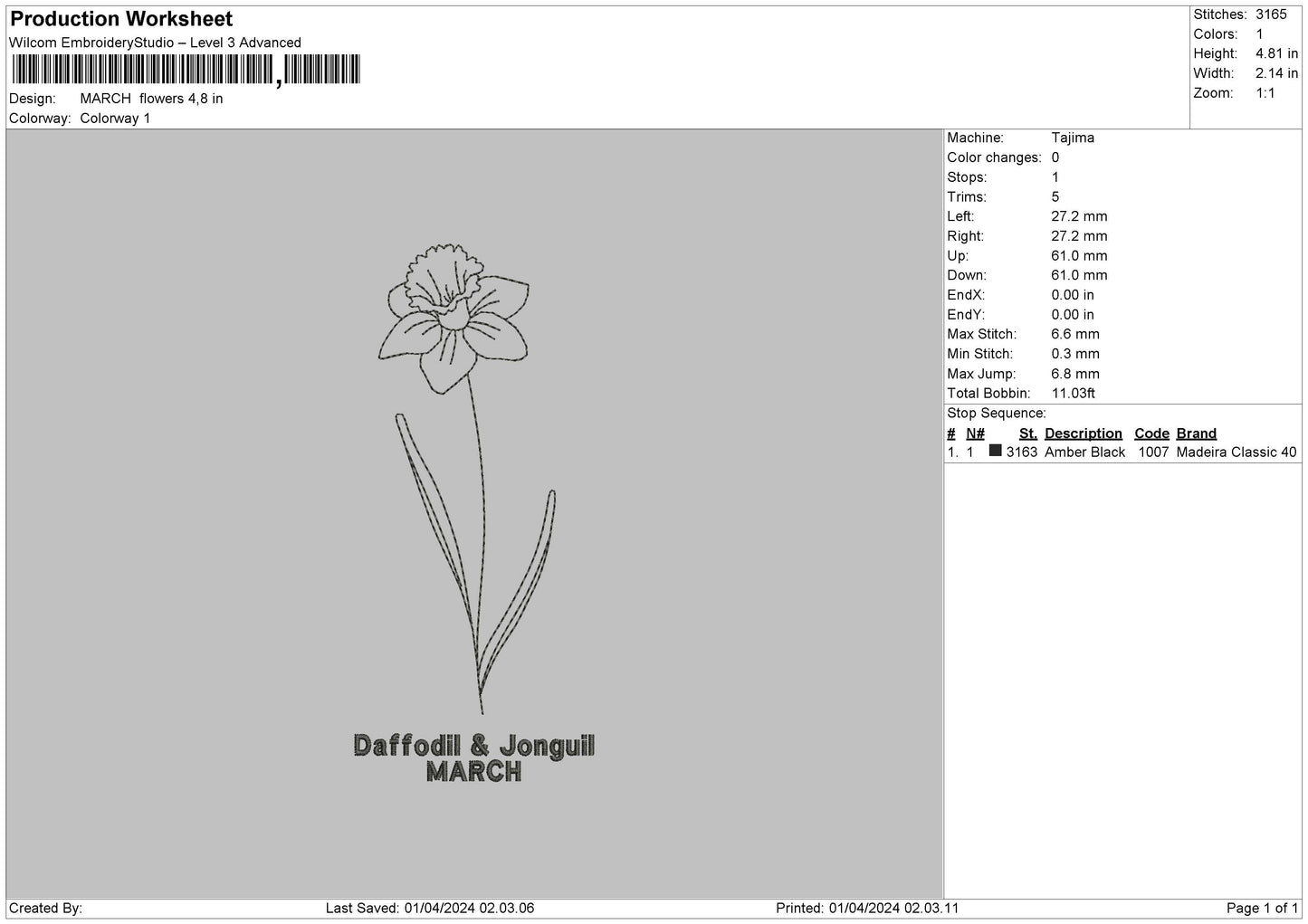Click 'Last Saved: 01/04/2024 02.03.06' footer
This screenshot has height=924, width=1308.
(430, 908)
